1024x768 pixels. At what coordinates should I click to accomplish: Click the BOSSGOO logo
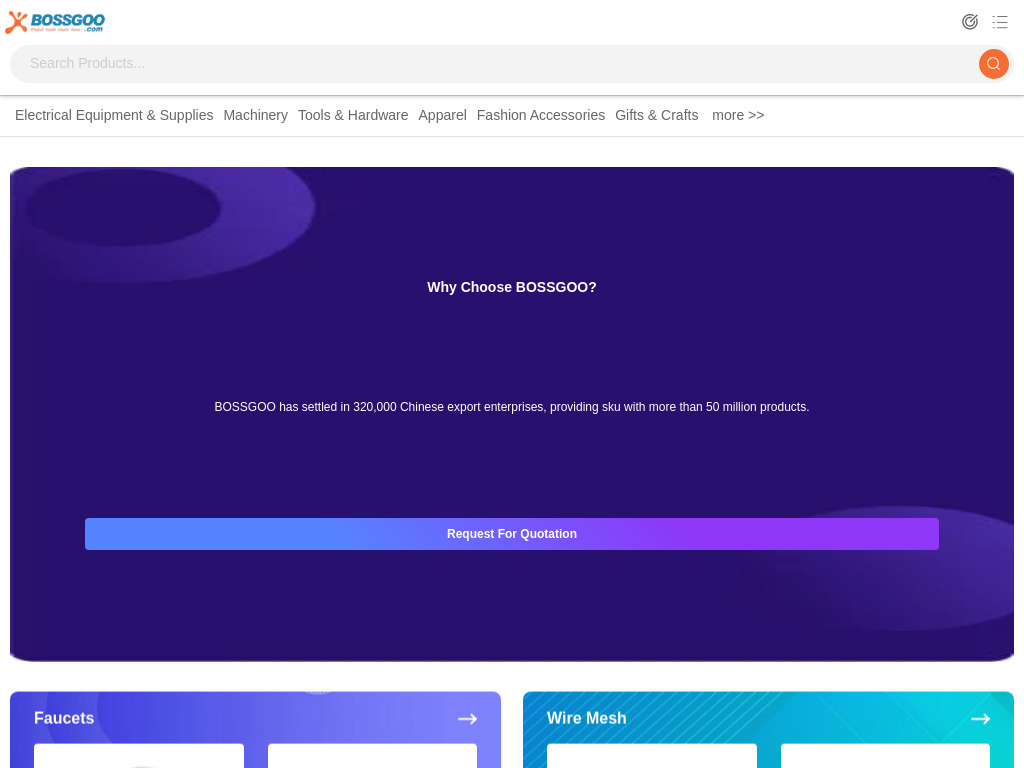pyautogui.click(x=55, y=22)
